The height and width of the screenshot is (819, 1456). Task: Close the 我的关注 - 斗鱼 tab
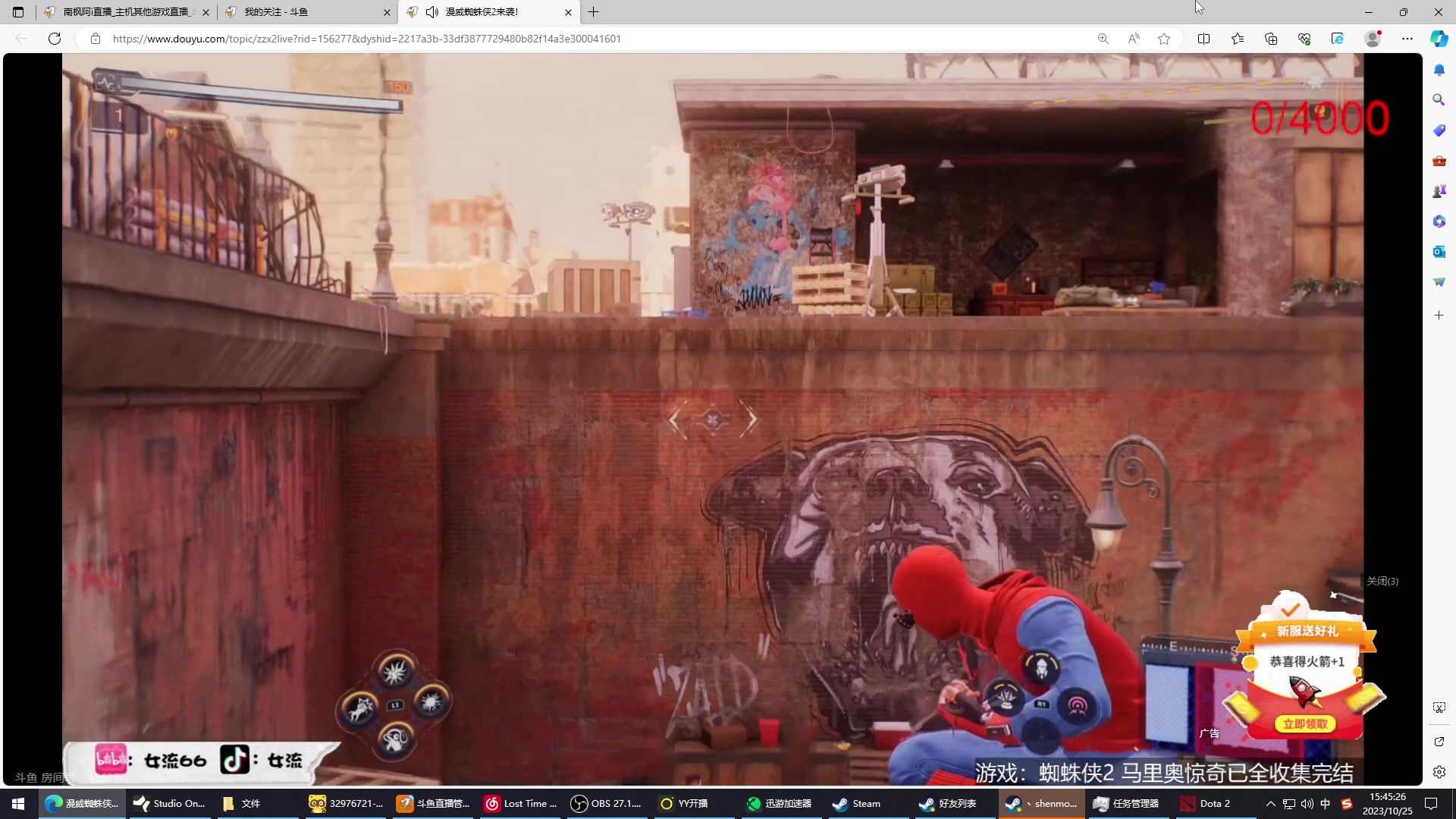click(x=387, y=12)
